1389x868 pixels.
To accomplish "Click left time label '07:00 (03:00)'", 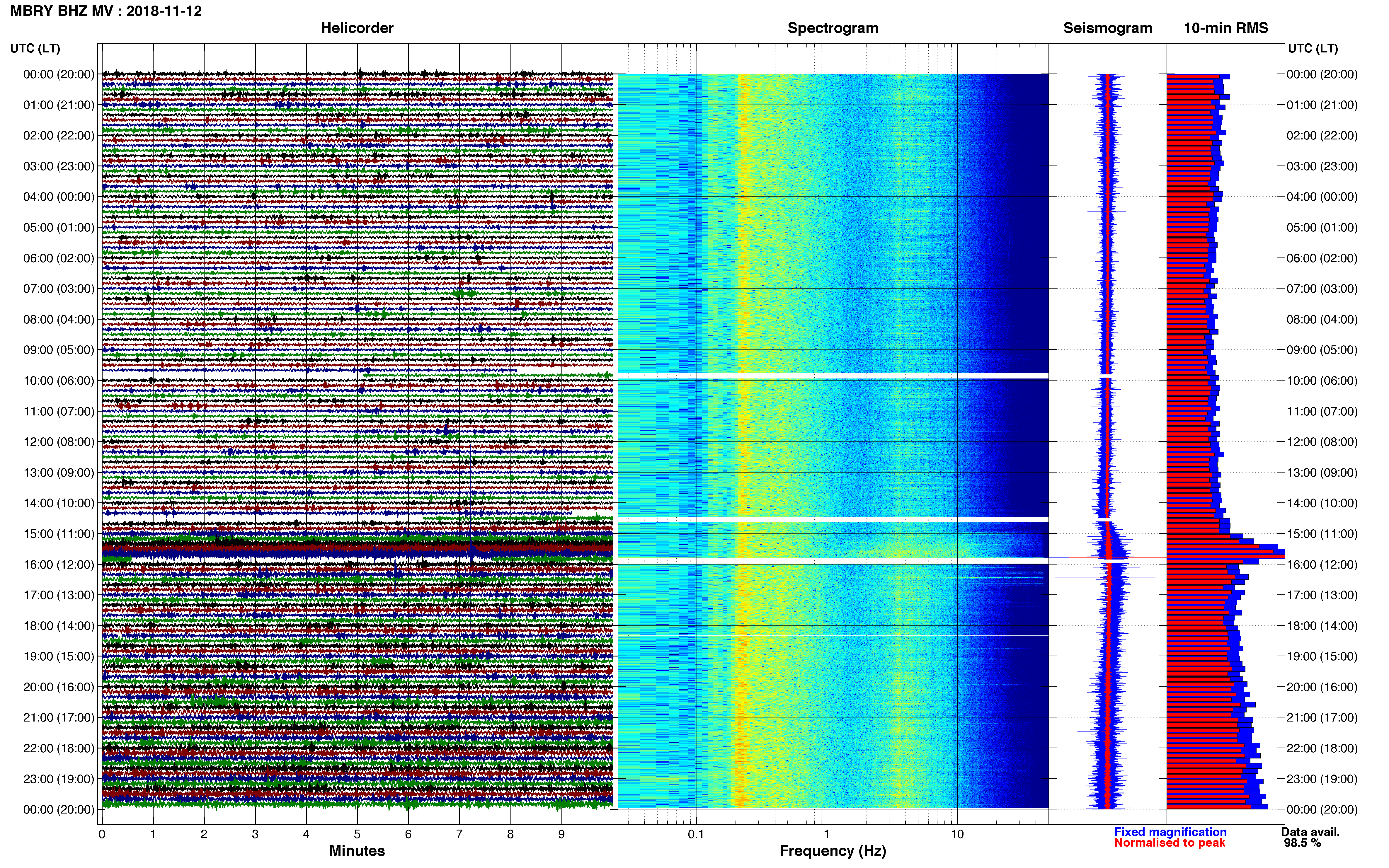I will point(59,289).
